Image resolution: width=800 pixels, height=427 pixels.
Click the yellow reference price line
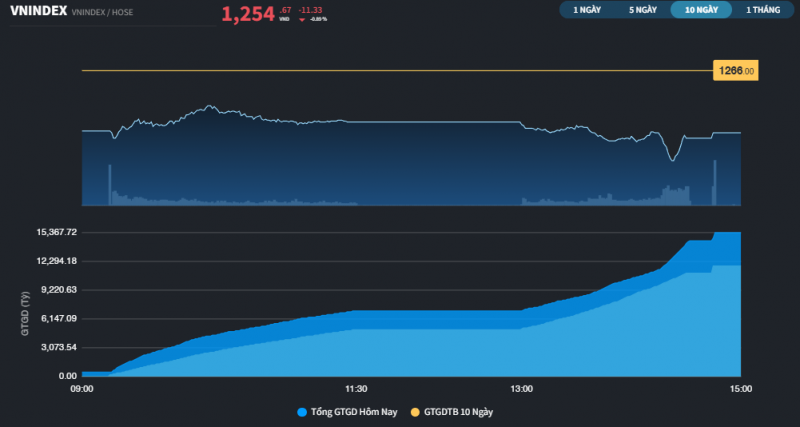coord(400,70)
